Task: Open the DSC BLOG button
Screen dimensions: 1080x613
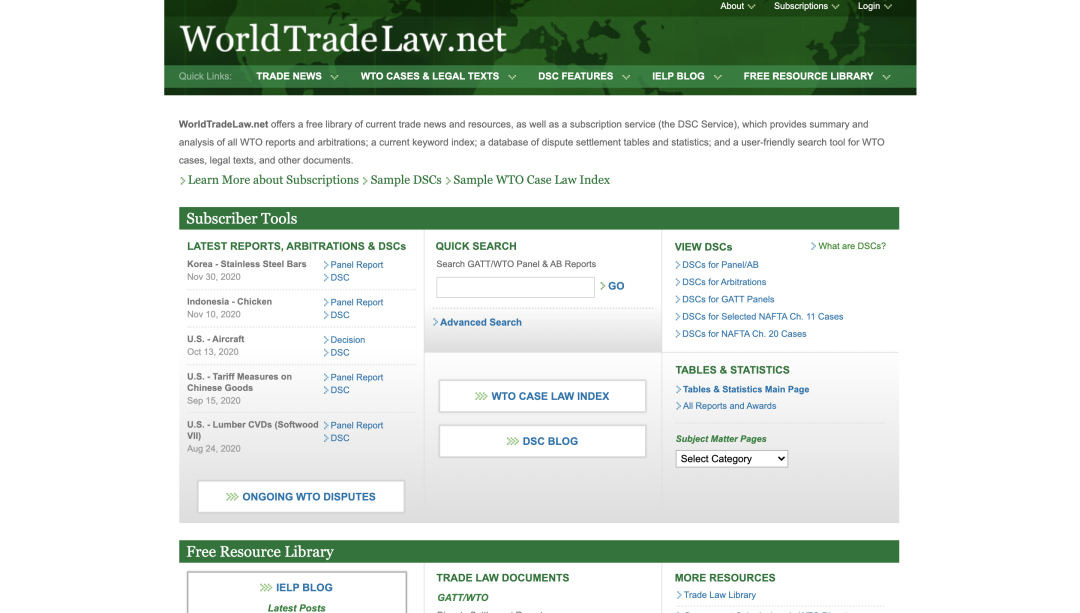Action: tap(542, 441)
